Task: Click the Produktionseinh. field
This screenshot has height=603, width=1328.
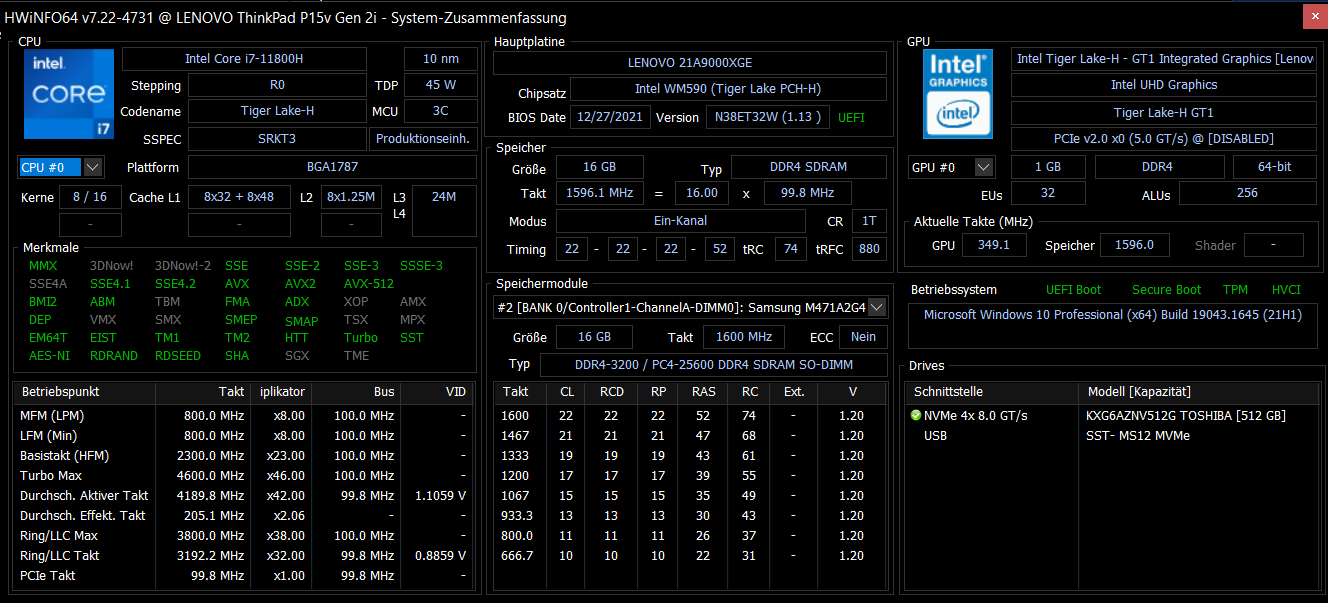Action: (x=424, y=139)
